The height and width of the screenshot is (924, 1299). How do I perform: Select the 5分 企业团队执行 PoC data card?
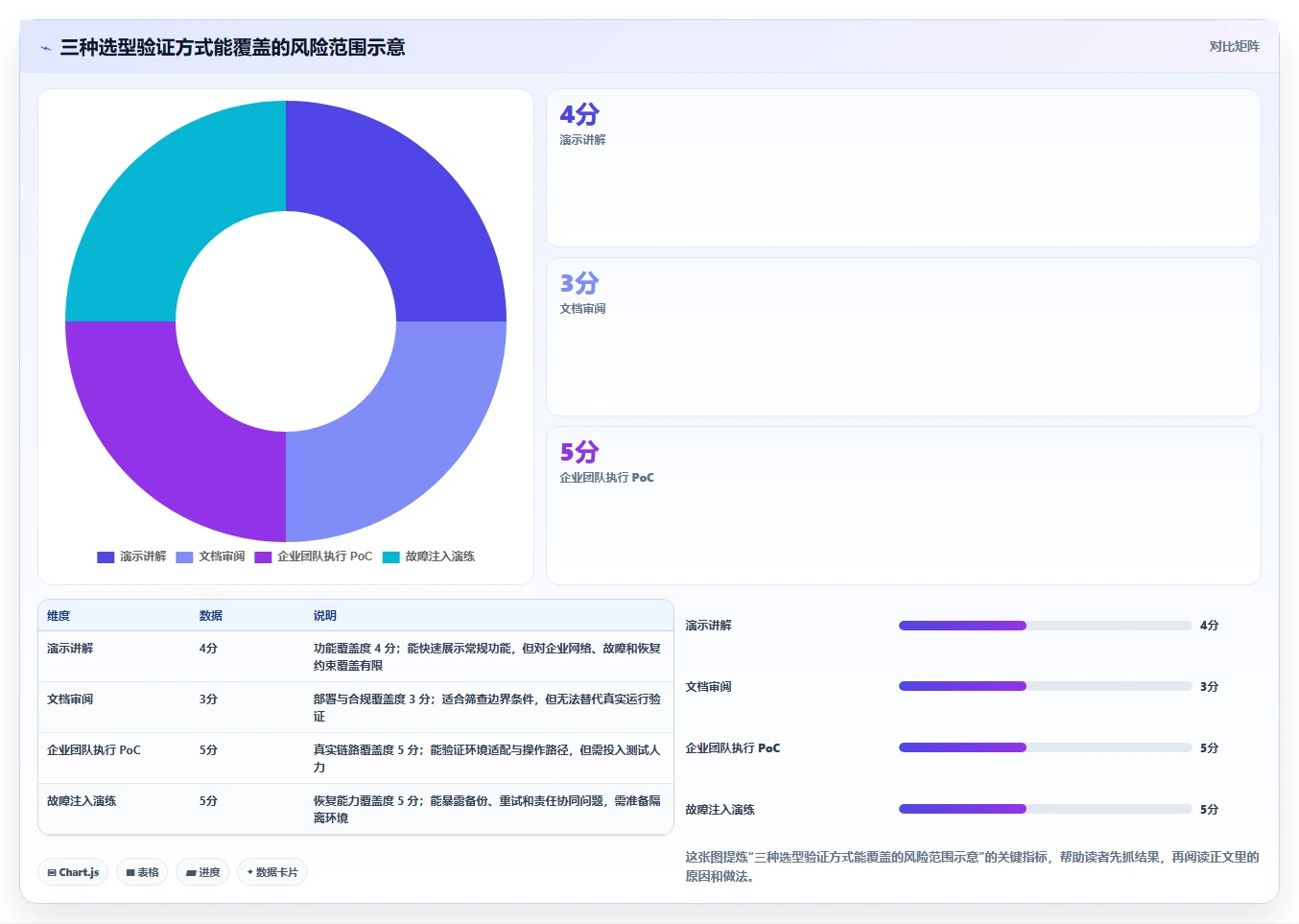903,506
